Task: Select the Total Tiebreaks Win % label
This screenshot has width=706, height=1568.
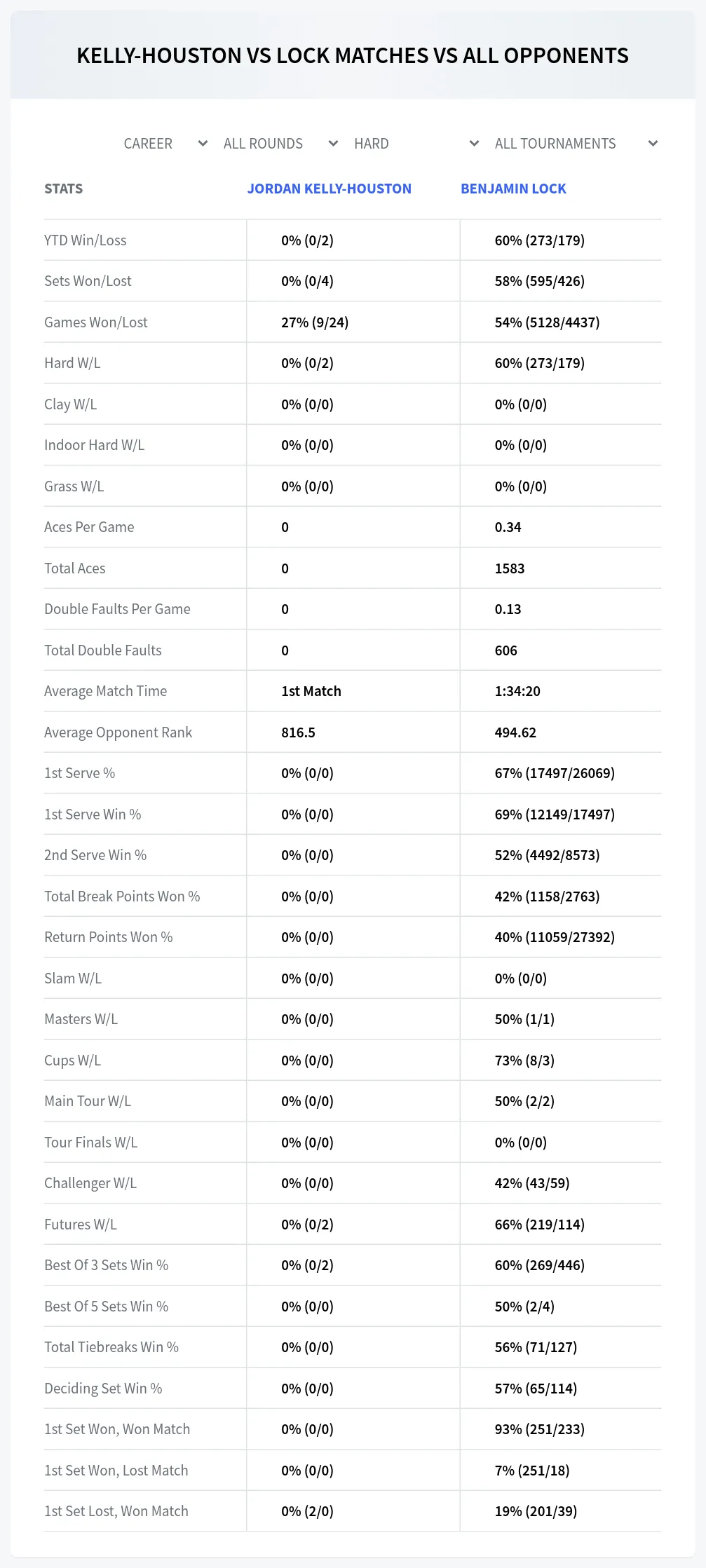Action: (x=111, y=1347)
